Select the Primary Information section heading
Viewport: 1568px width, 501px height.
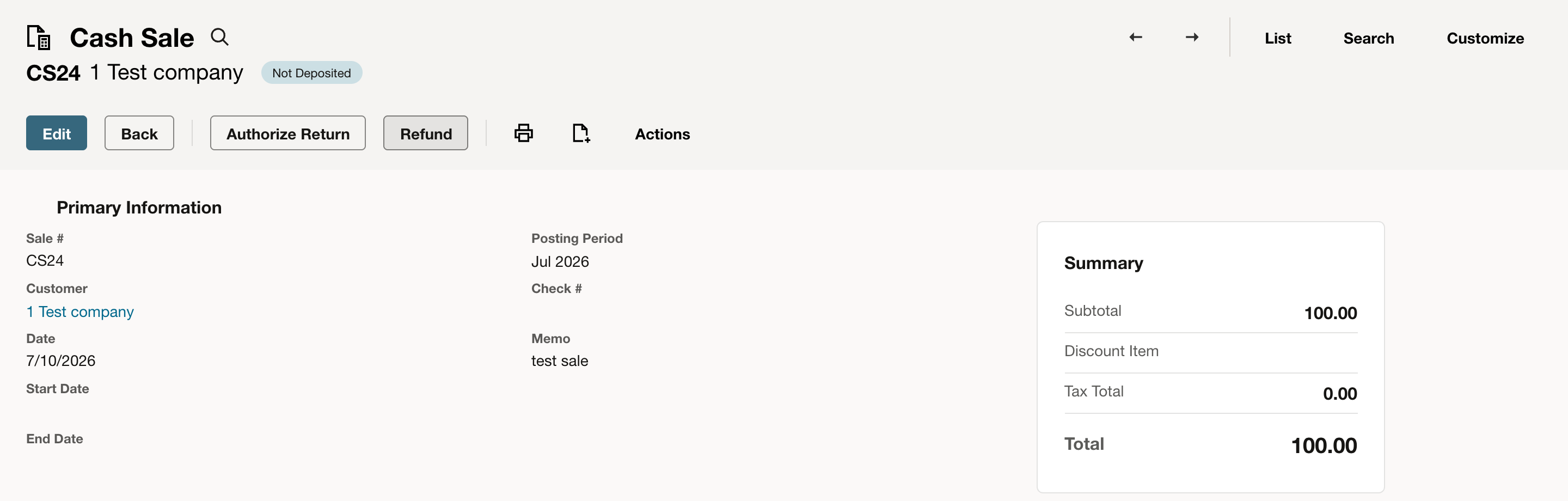tap(139, 207)
